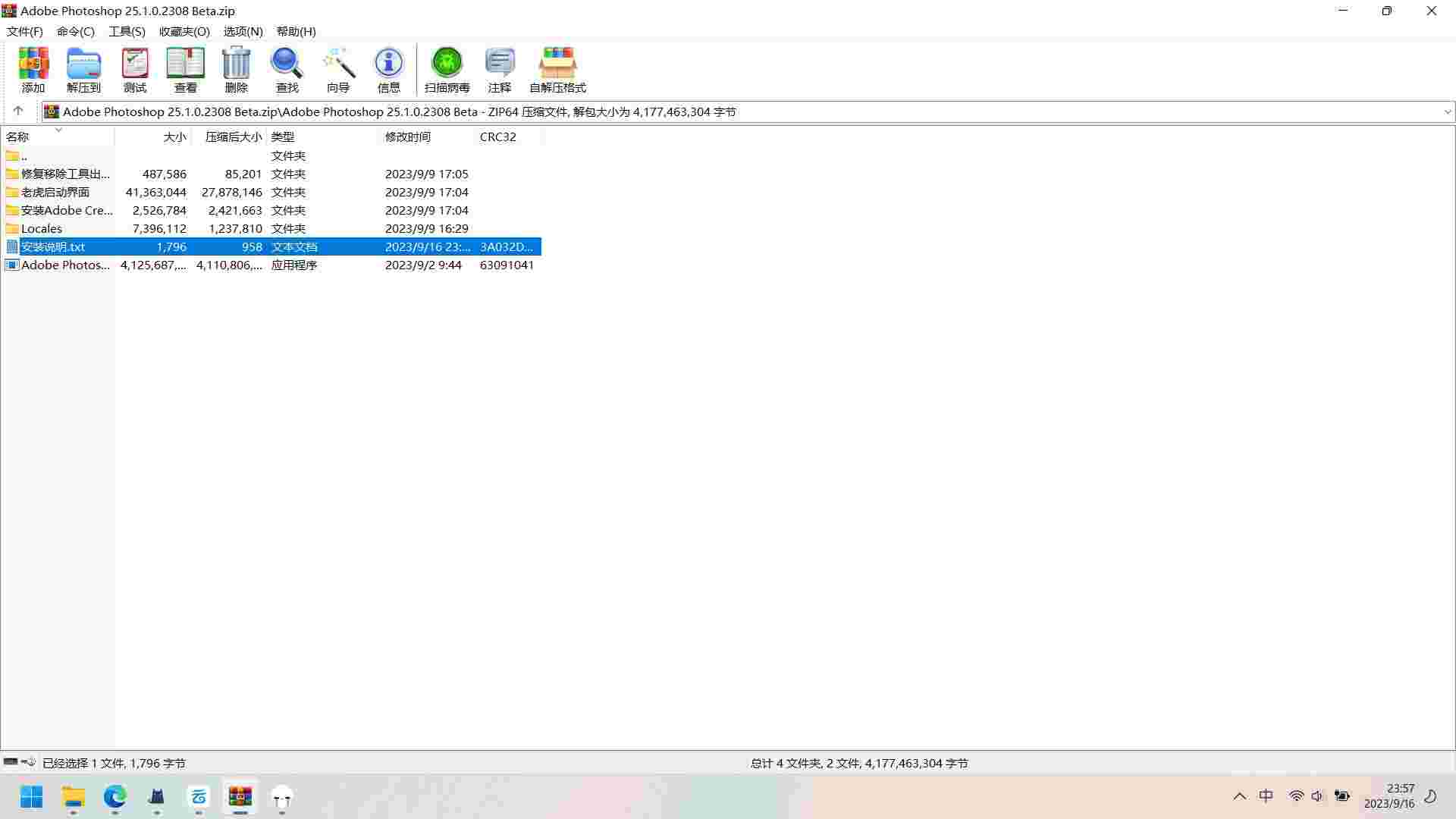Click the 查找 (Find) magnifier icon
The image size is (1456, 819).
click(x=287, y=70)
